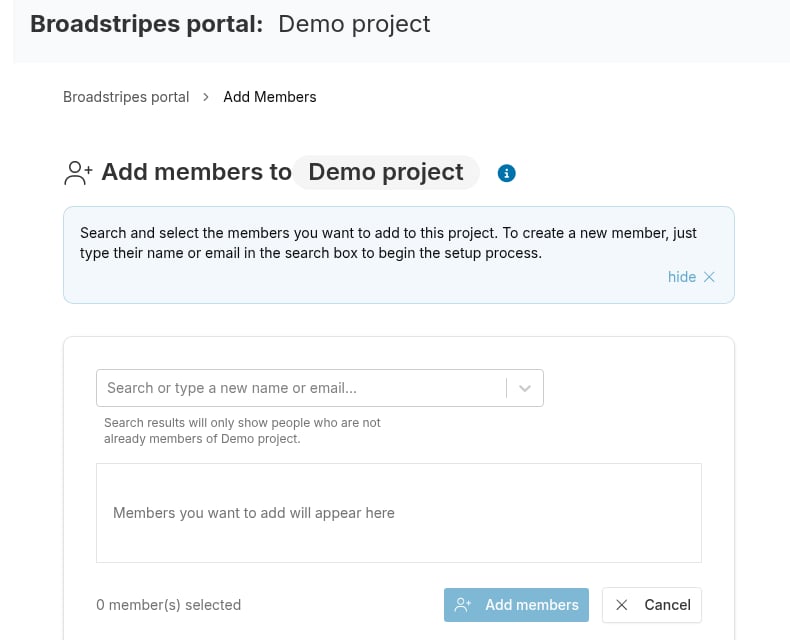Go to Broadstripes portal breadcrumb link
790x640 pixels.
[126, 97]
